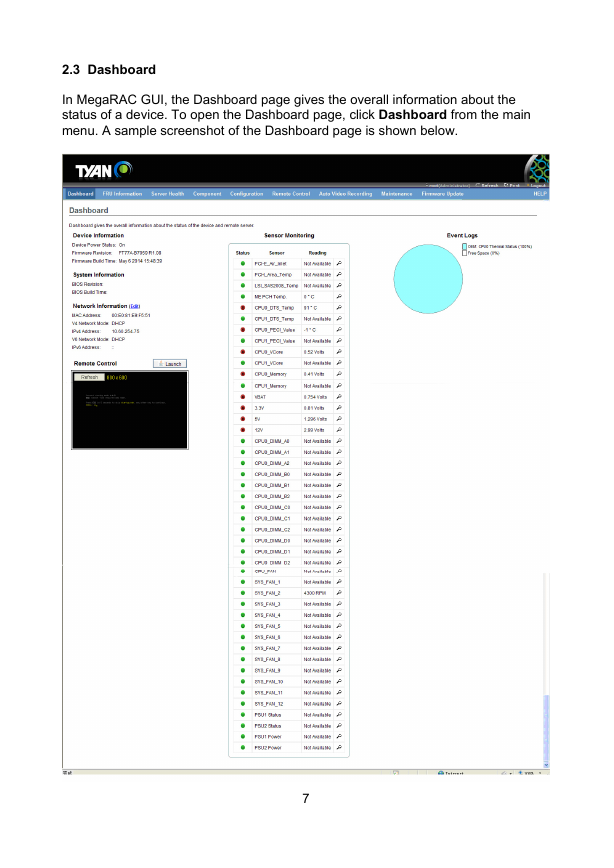Select the CPU0_DIMM_D1 sensor name
The image size is (614, 868).
(x=272, y=552)
